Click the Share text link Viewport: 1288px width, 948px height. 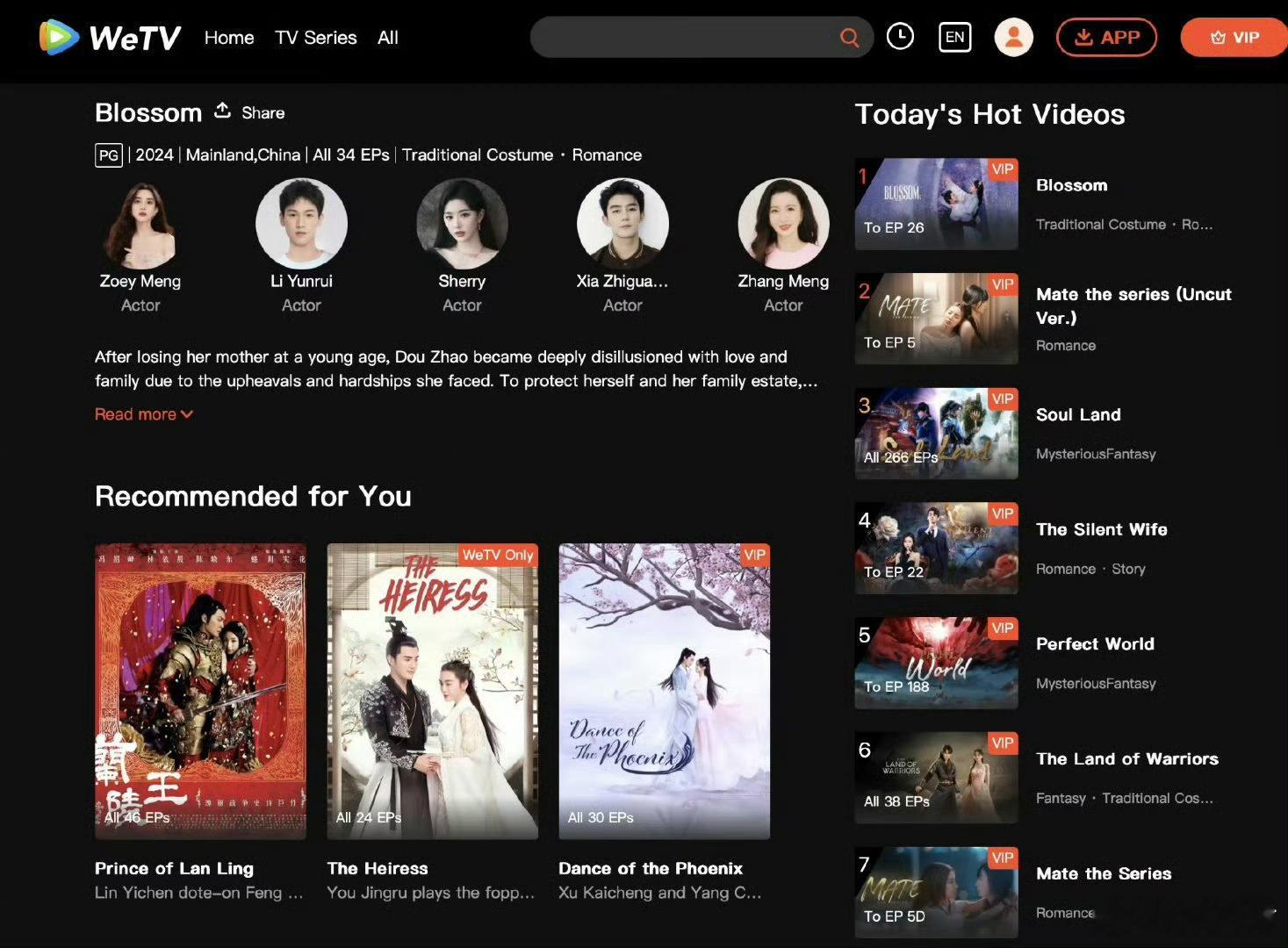[263, 112]
